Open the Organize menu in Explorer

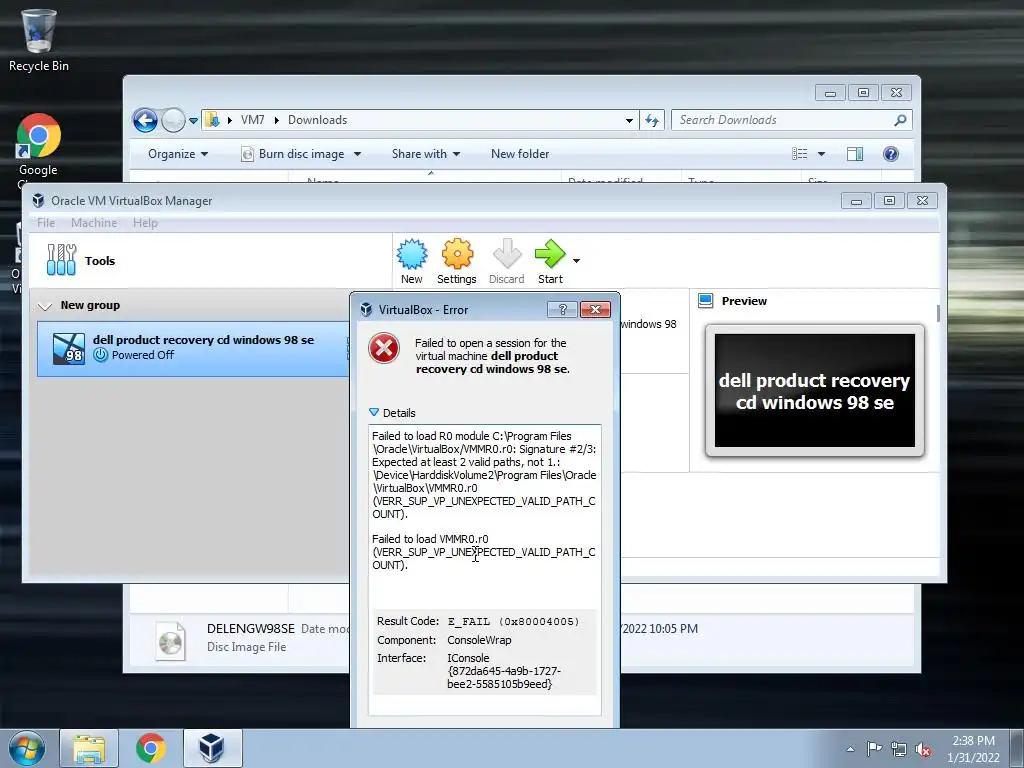[178, 154]
